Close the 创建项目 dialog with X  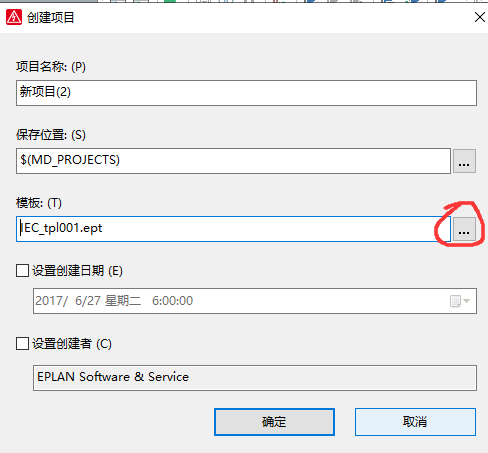tap(480, 17)
